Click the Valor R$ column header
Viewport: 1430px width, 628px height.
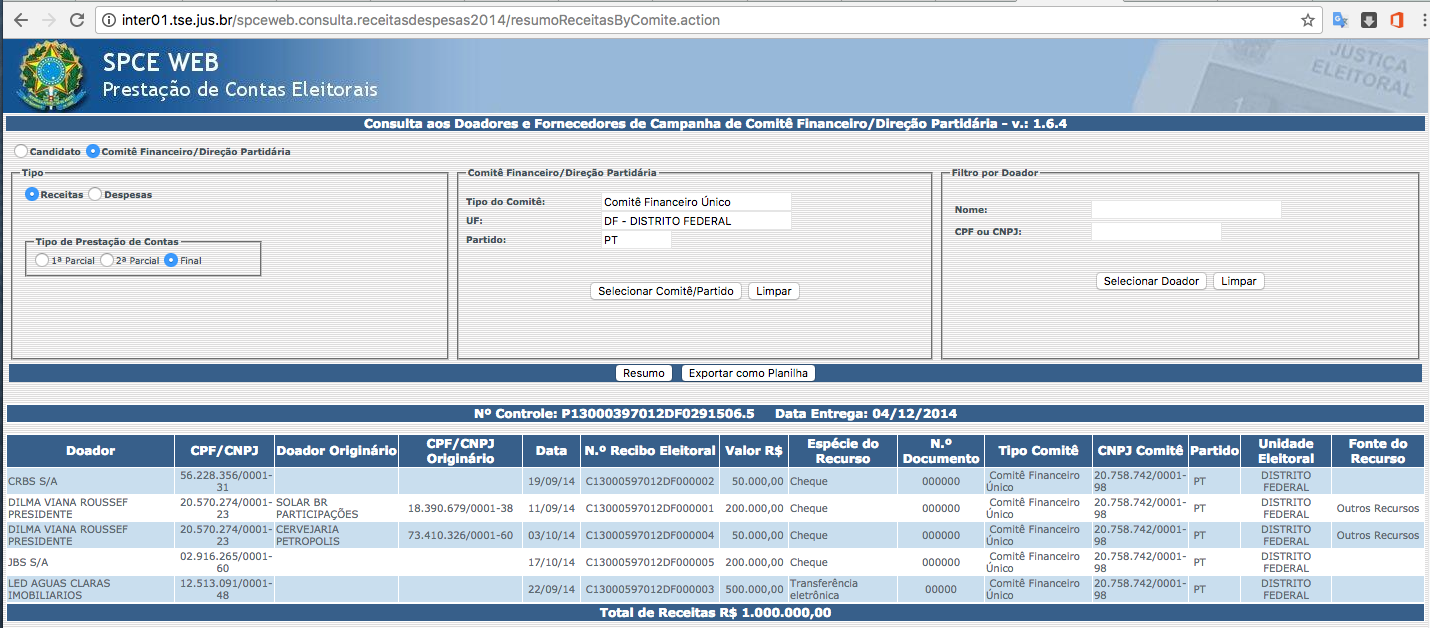click(753, 451)
